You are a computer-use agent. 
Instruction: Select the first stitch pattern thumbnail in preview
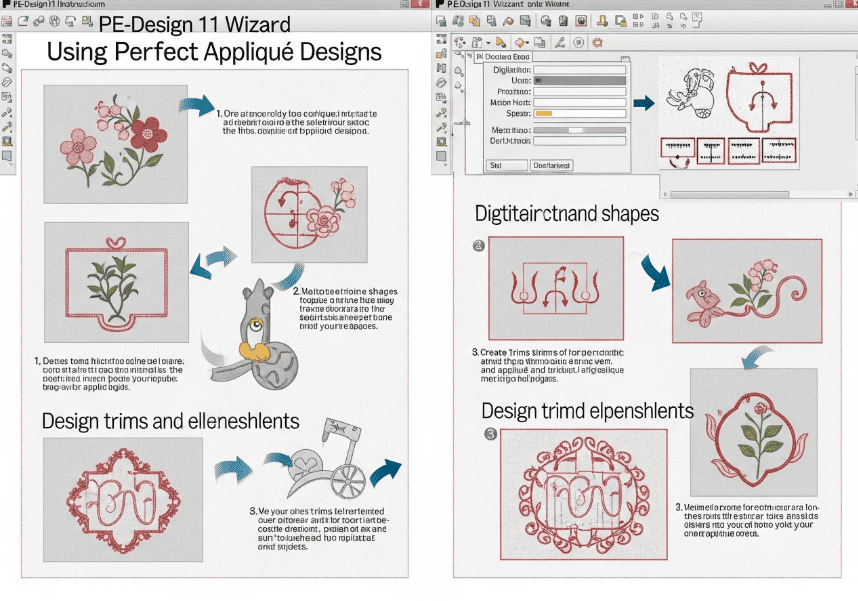click(678, 148)
